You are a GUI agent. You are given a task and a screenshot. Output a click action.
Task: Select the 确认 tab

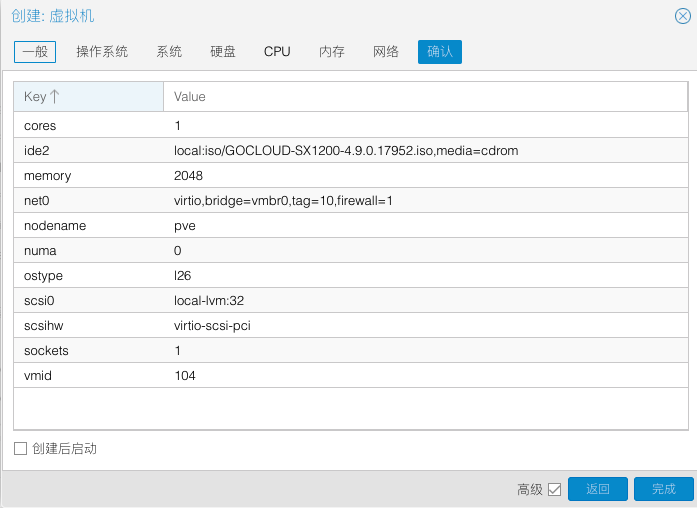pyautogui.click(x=440, y=52)
